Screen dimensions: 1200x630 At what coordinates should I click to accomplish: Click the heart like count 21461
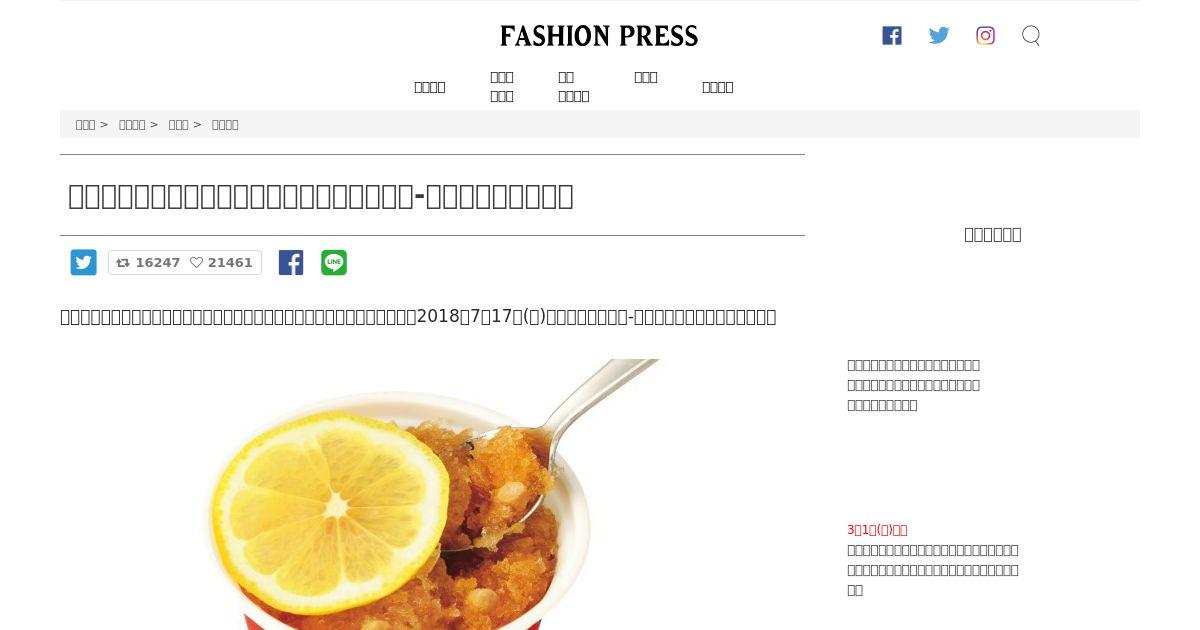click(x=221, y=263)
